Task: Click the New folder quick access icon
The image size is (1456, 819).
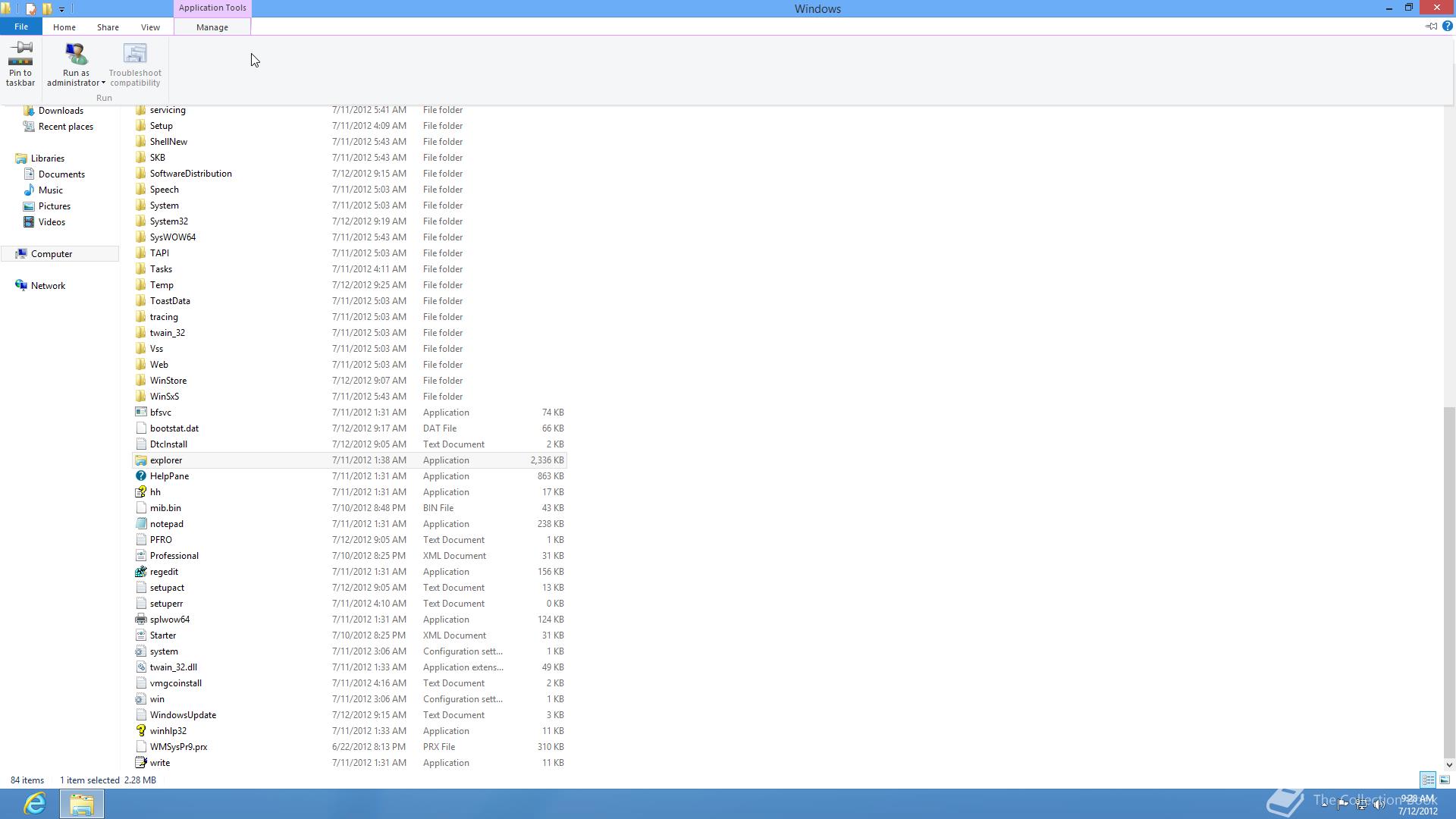Action: [x=47, y=9]
